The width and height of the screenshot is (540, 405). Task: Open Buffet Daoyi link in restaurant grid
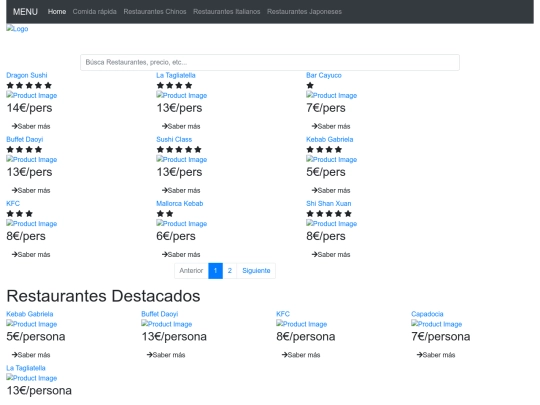(x=24, y=139)
